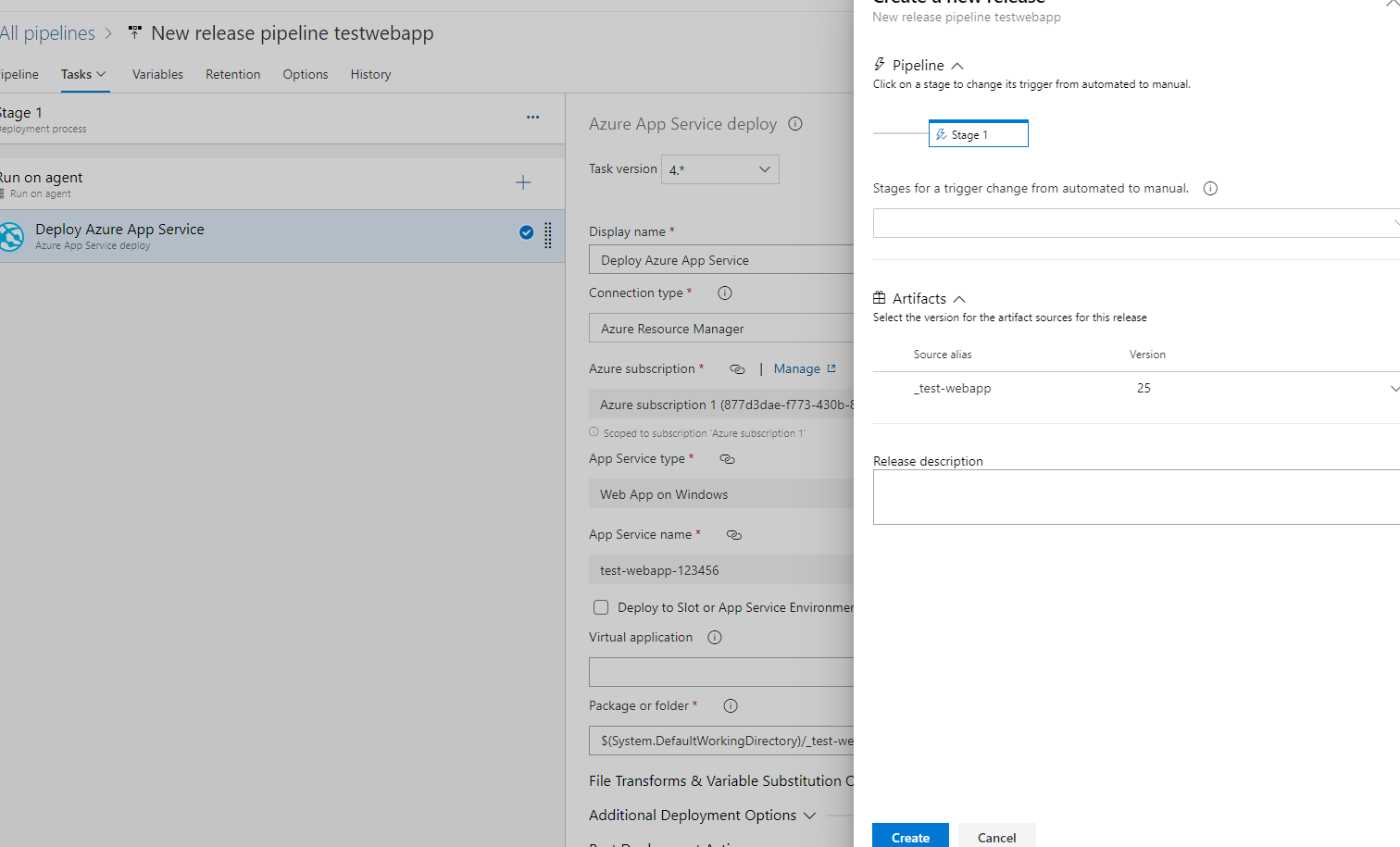Screen dimensions: 1400x847
Task: Click the Azure subscription link icon
Action: point(737,369)
